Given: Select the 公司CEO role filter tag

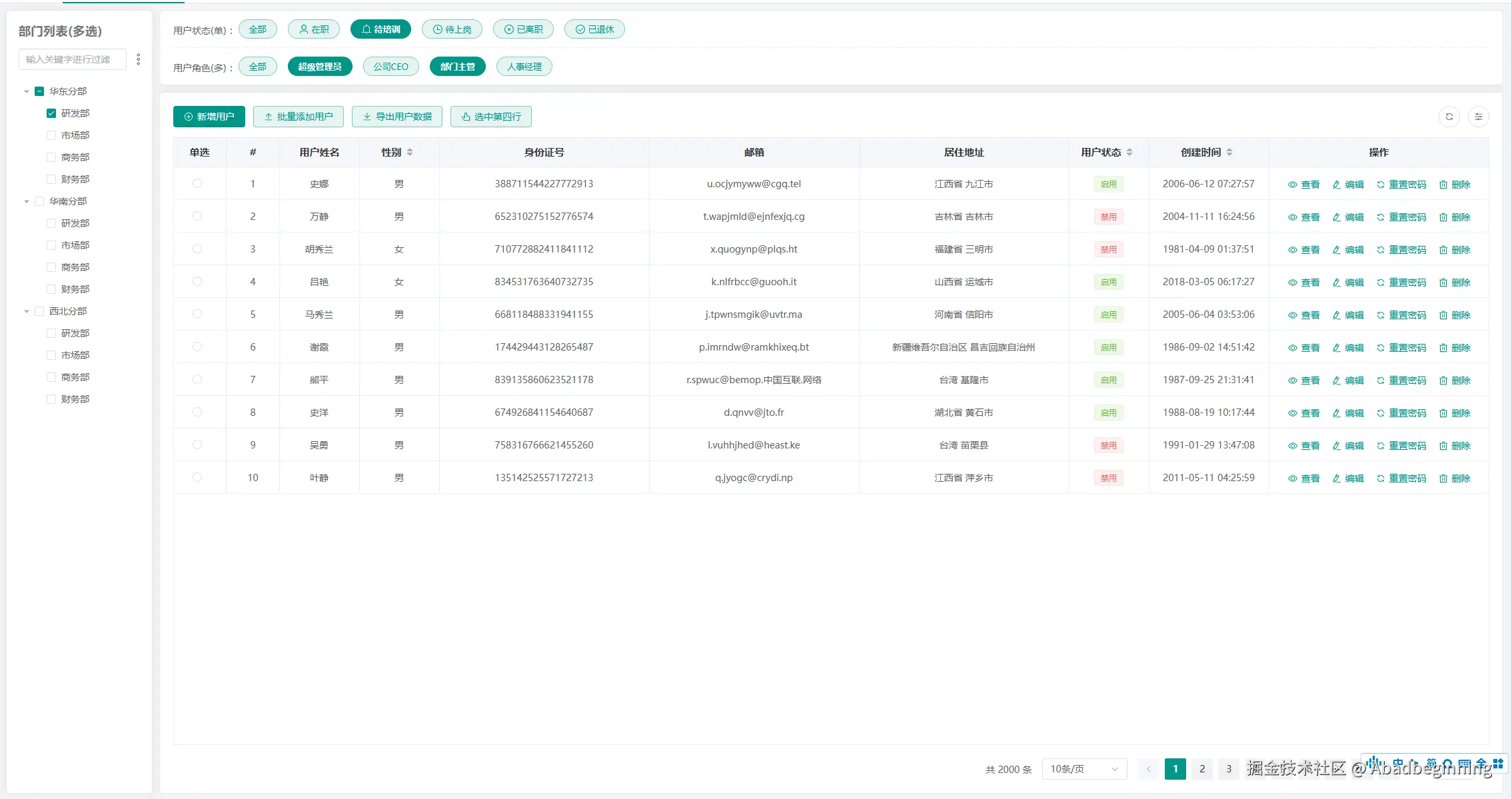Looking at the screenshot, I should click(390, 67).
